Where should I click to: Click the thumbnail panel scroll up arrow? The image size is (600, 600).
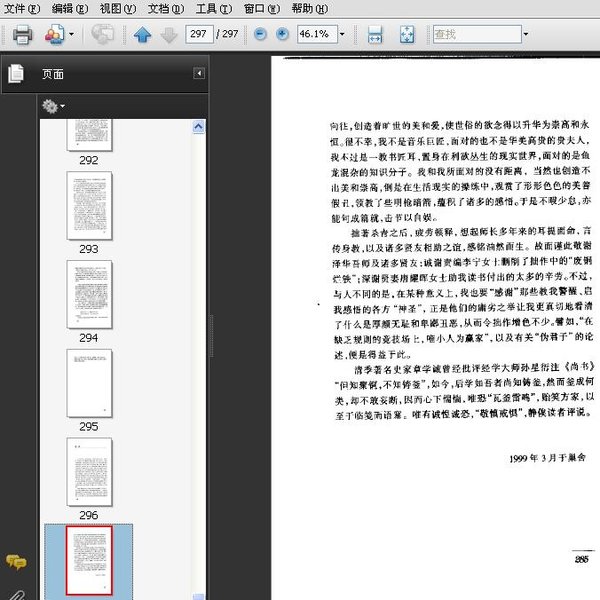click(x=198, y=126)
